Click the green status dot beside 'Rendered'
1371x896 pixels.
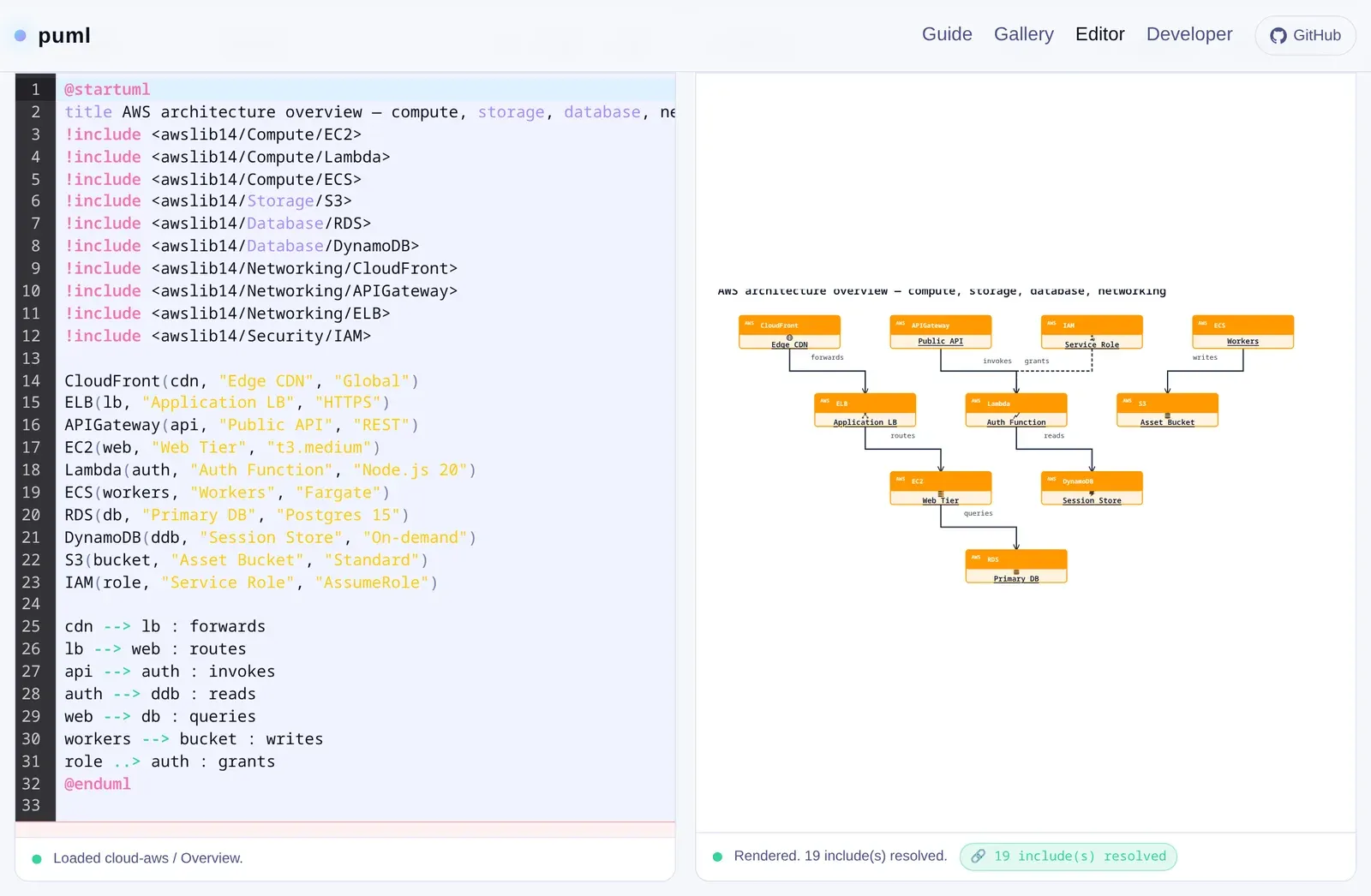click(x=717, y=857)
